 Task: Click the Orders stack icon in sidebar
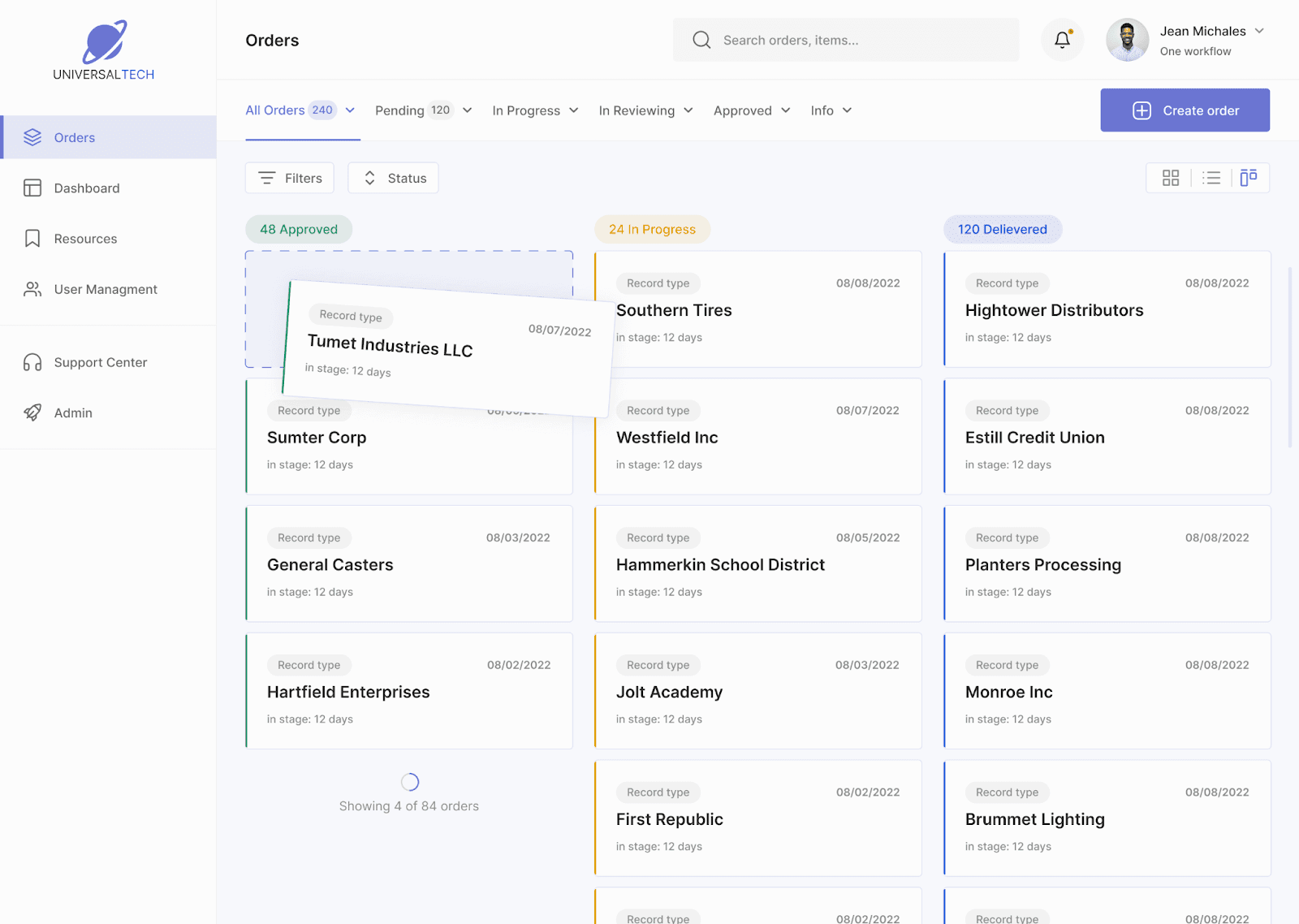point(32,137)
